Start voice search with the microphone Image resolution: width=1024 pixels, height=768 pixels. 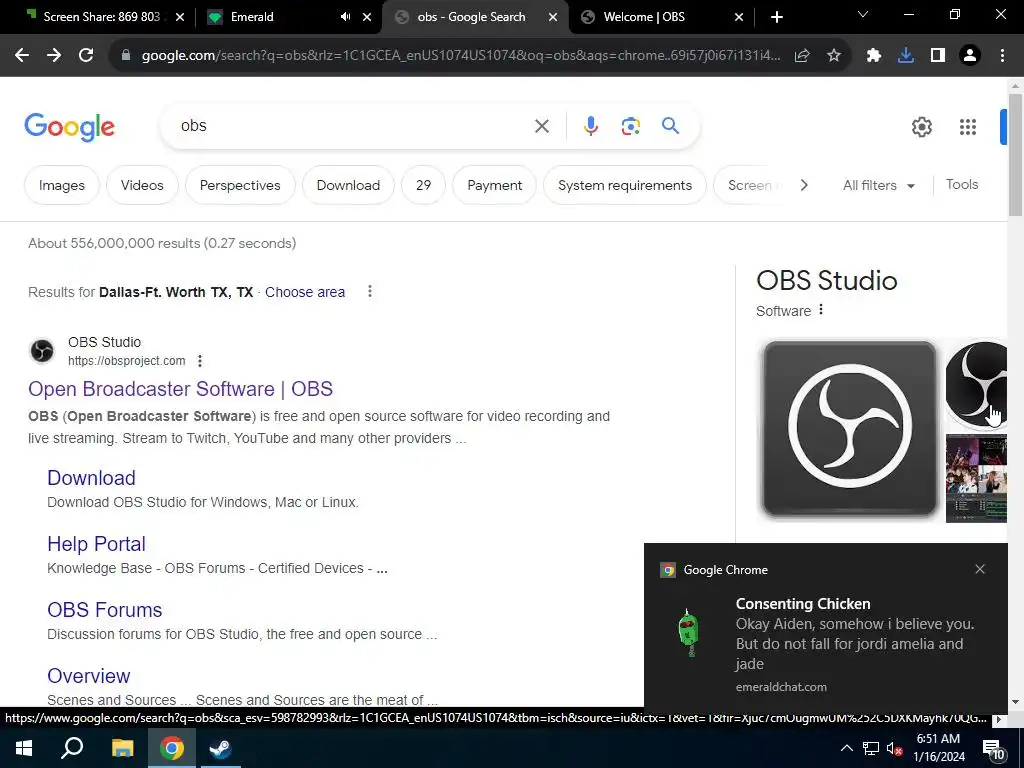point(591,126)
